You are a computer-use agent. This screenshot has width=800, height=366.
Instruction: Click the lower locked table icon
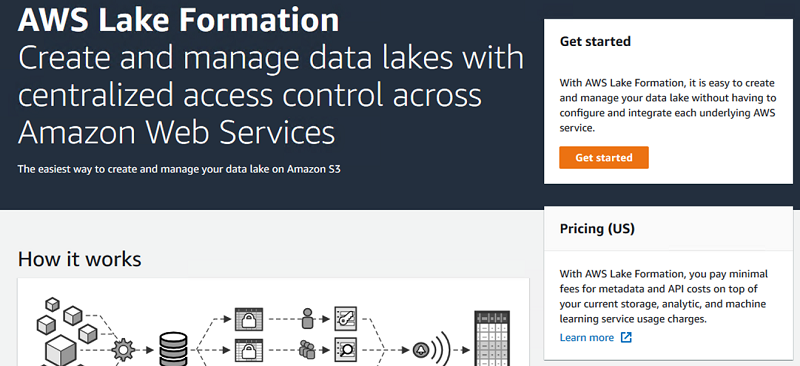[248, 351]
